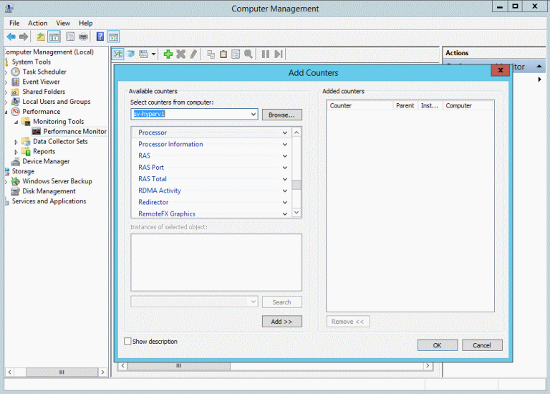Click the blue Help question mark icon

tap(100, 36)
